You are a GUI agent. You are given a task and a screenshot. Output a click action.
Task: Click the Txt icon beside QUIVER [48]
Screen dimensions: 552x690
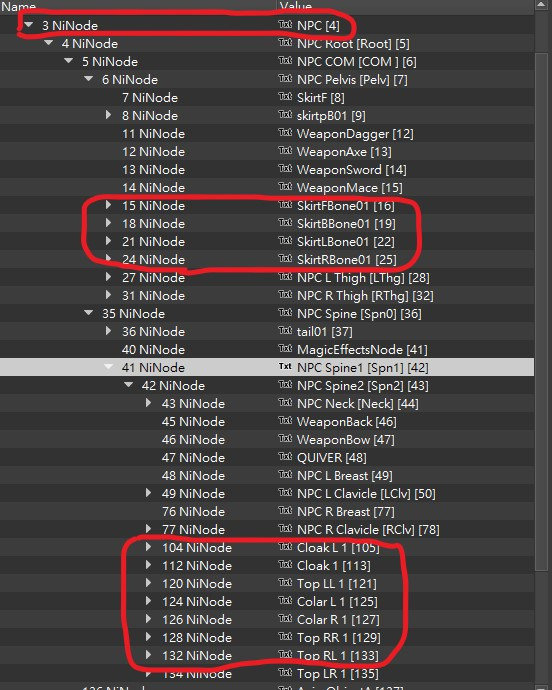pyautogui.click(x=285, y=457)
